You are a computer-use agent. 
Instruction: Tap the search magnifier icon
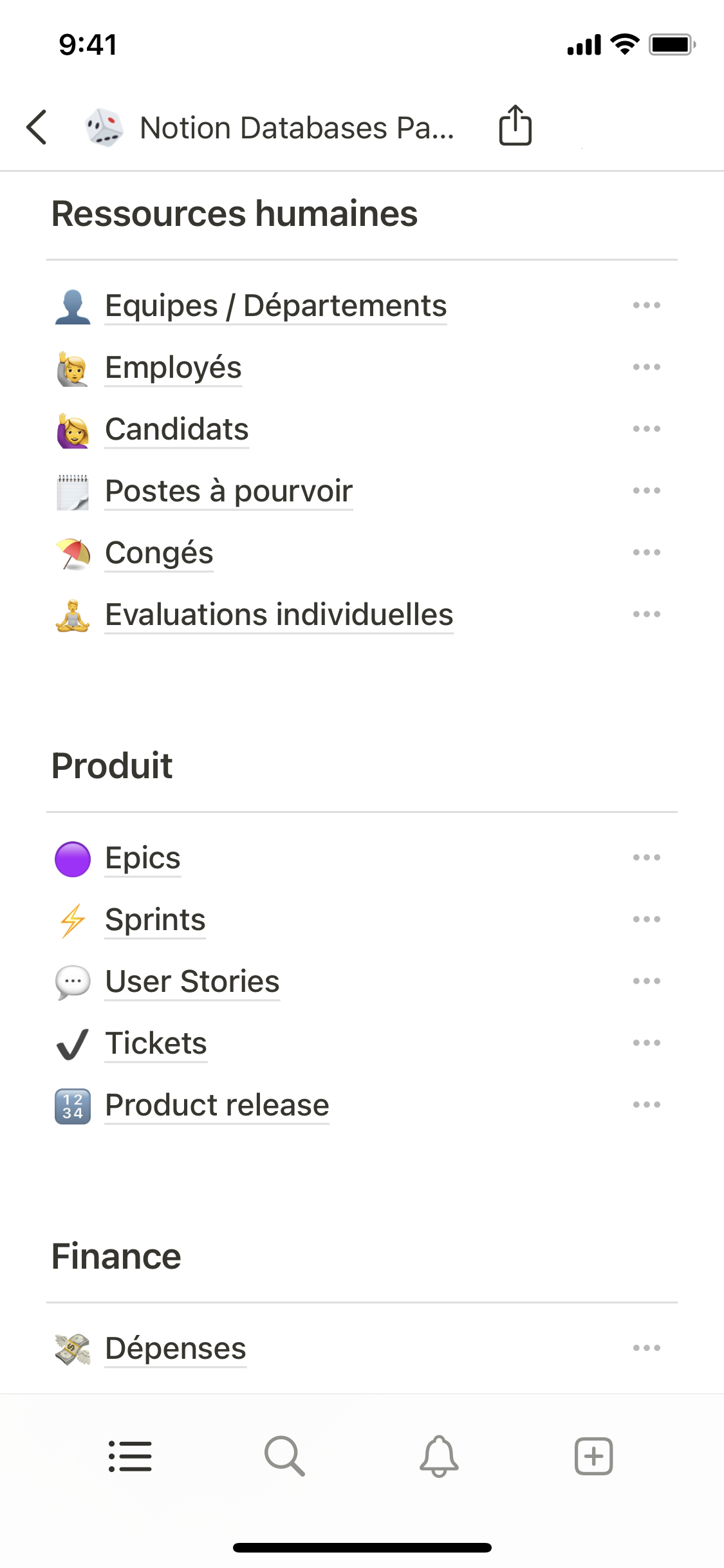pos(284,1456)
